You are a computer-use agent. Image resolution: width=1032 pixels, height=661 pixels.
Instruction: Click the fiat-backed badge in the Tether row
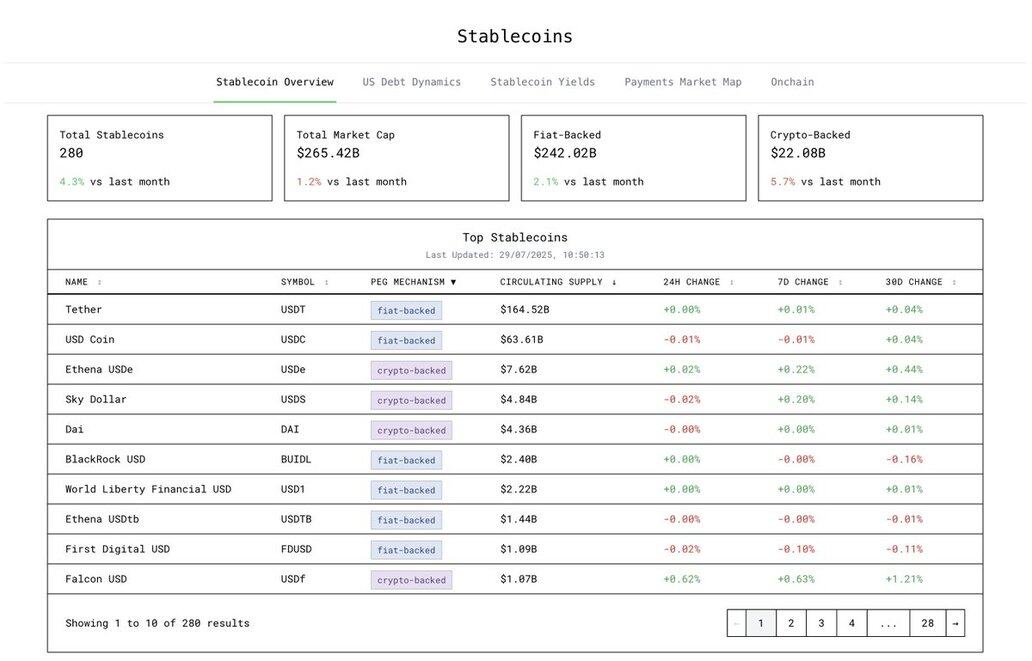click(x=406, y=311)
